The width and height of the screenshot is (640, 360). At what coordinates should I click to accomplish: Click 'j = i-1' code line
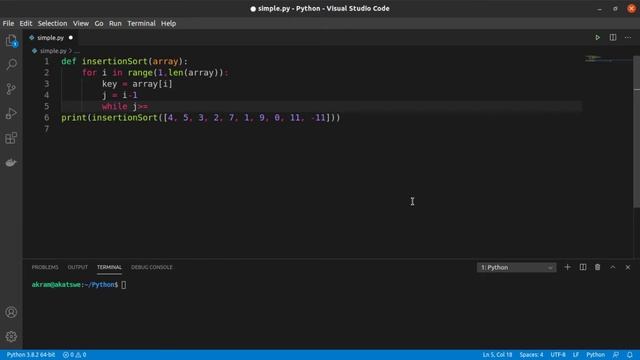(120, 95)
